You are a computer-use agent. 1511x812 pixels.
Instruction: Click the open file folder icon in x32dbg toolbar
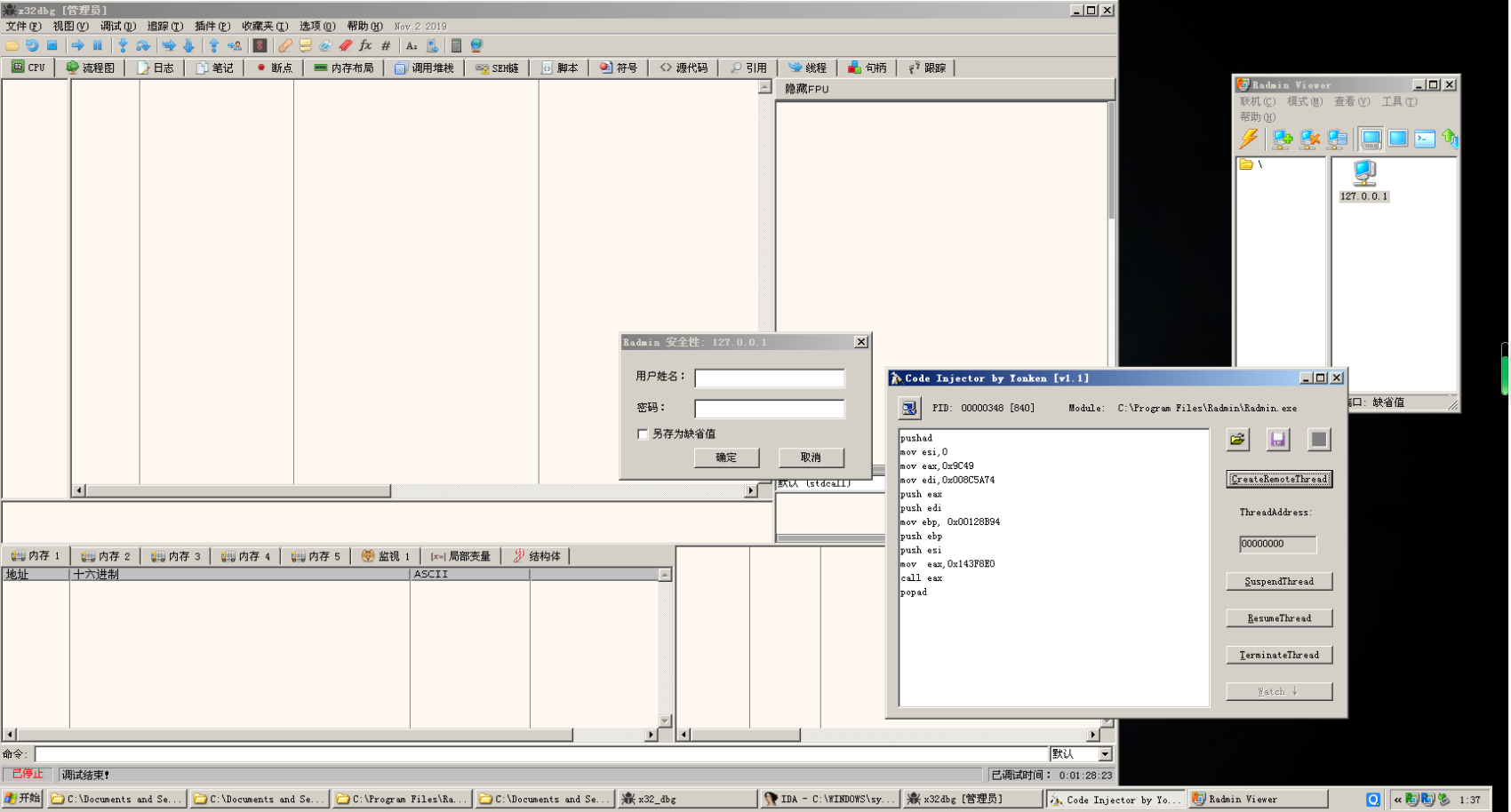coord(12,45)
